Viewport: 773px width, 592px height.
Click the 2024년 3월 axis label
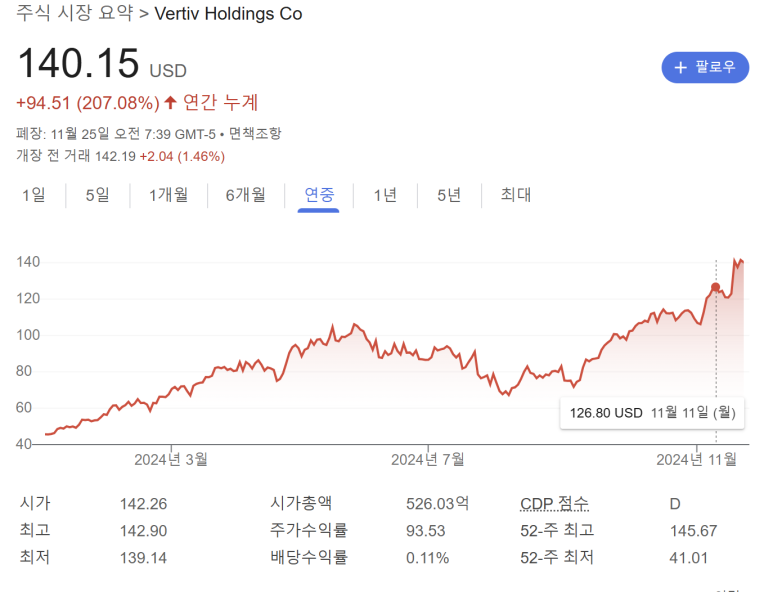tap(171, 459)
